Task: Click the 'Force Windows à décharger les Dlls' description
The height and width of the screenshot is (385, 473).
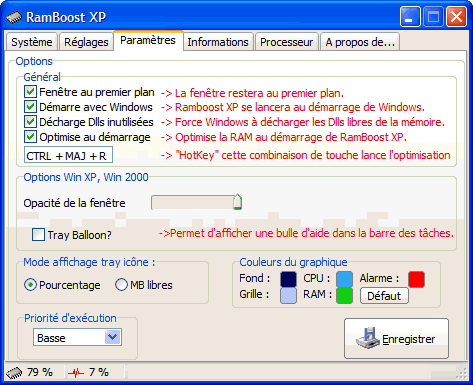Action: coord(303,122)
